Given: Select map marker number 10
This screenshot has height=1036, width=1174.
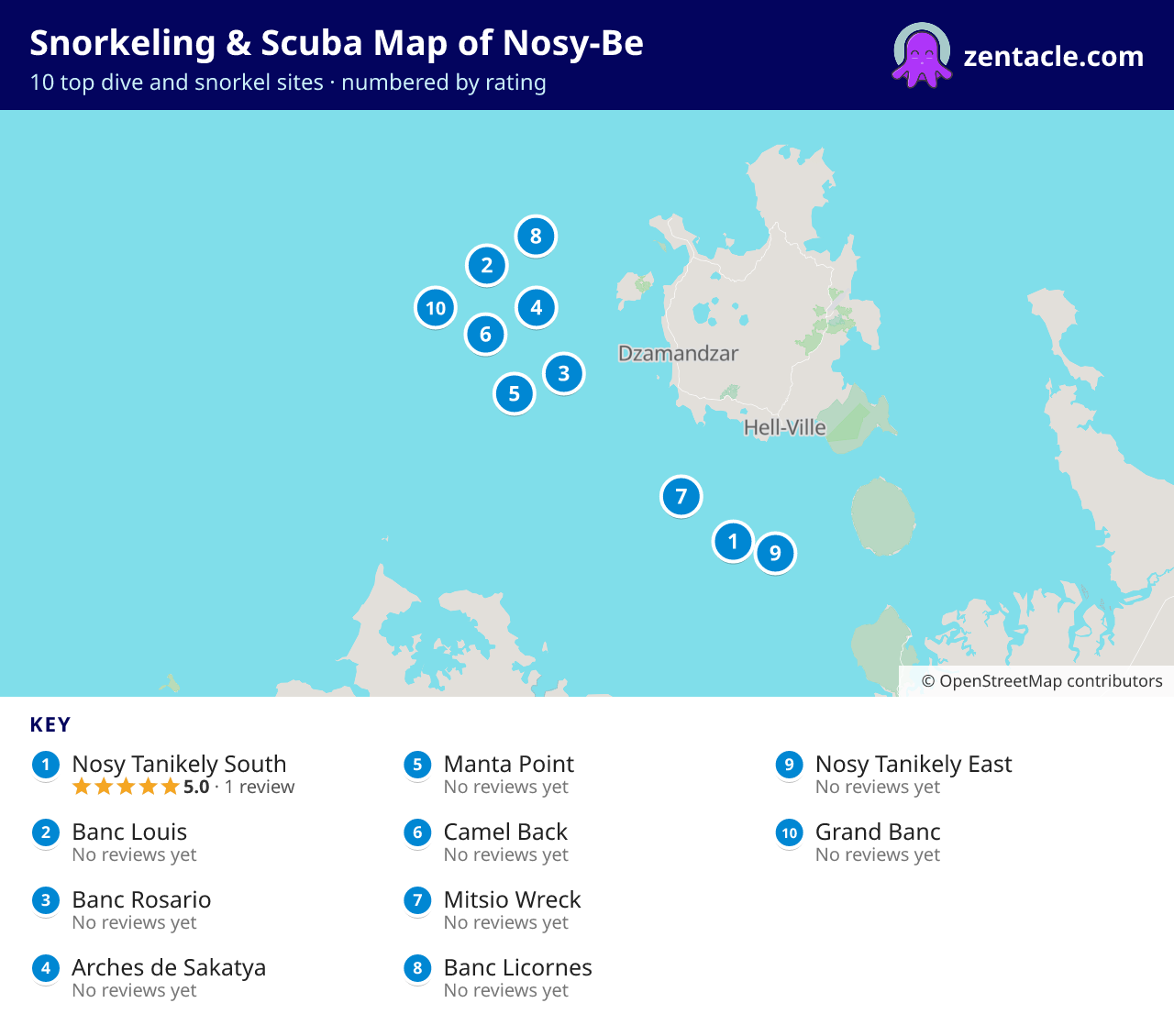Looking at the screenshot, I should point(436,308).
